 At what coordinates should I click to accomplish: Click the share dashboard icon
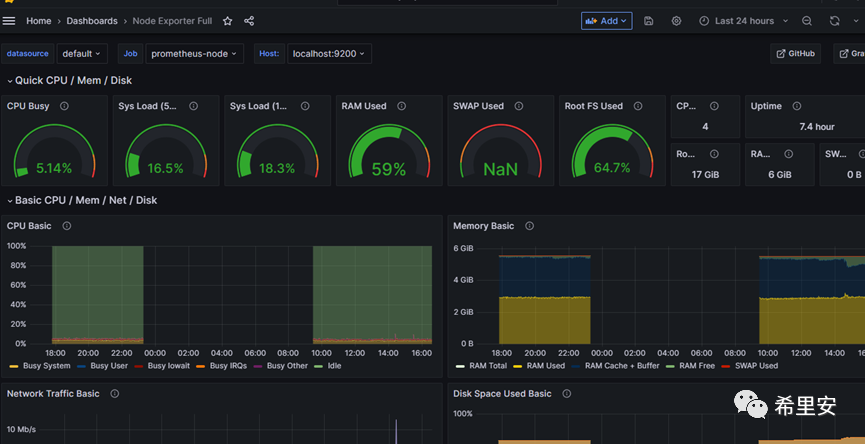tap(249, 21)
